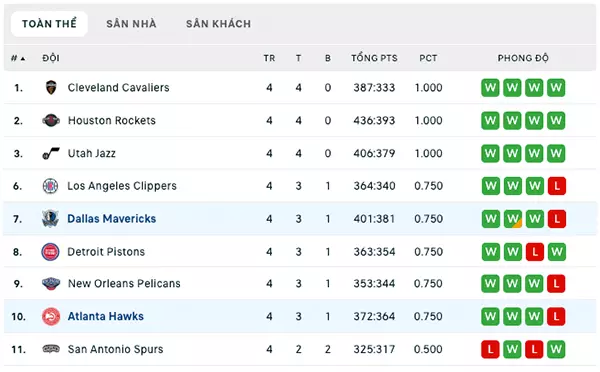Sort the table by the # rank column
600x372 pixels.
(18, 58)
